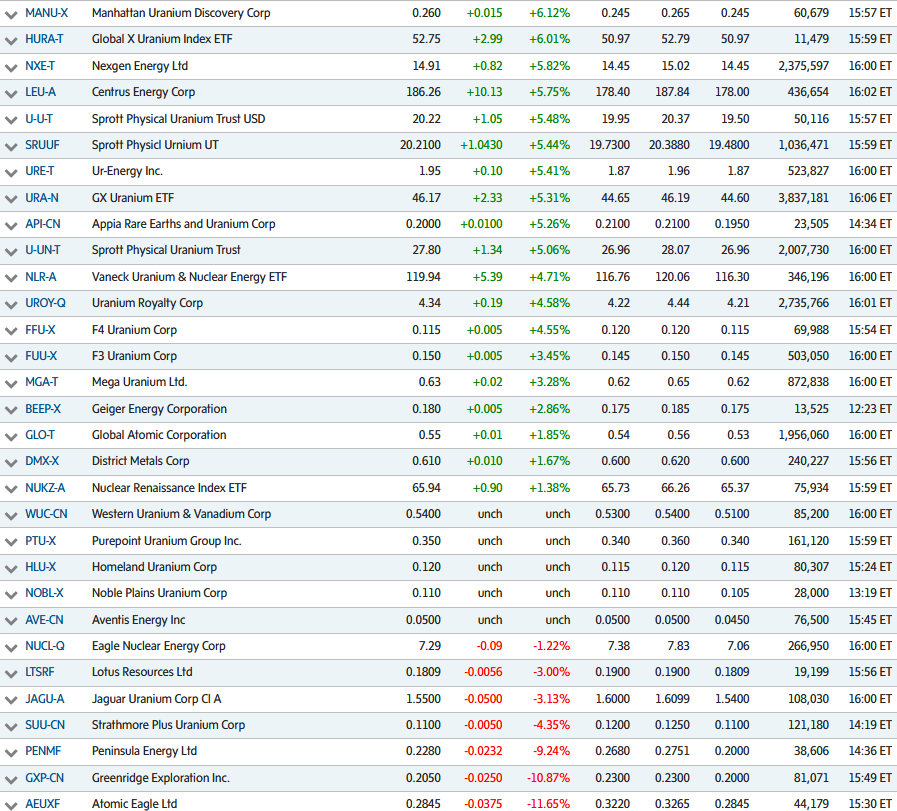Image resolution: width=897 pixels, height=811 pixels.
Task: Select Mega Uranium Ltd. name
Action: pyautogui.click(x=140, y=381)
